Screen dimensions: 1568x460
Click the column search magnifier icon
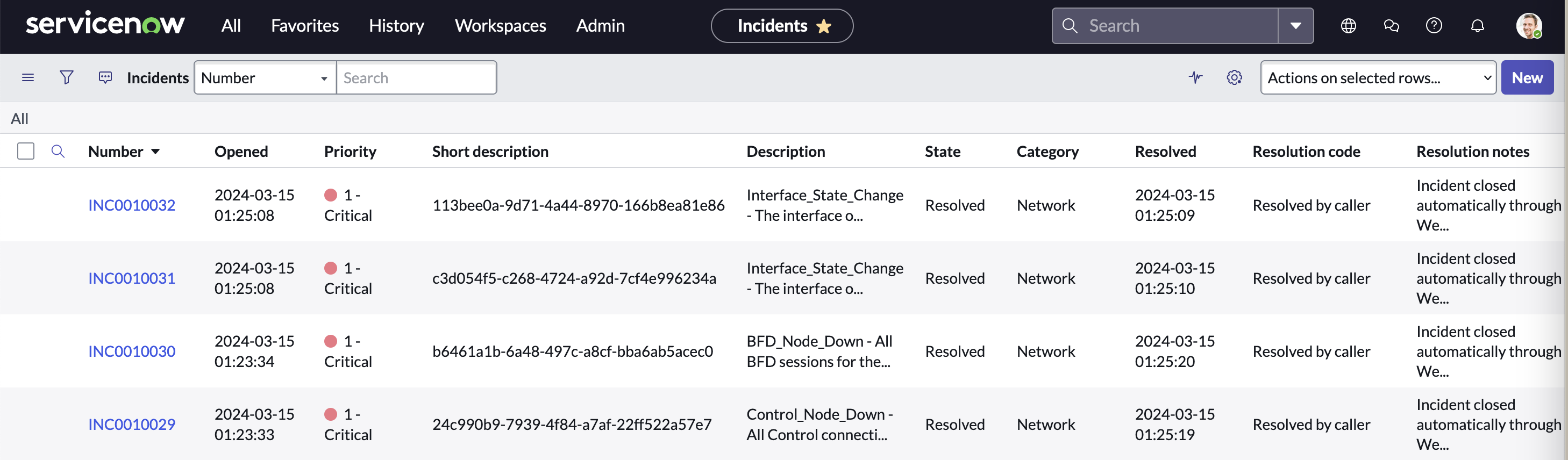tap(58, 151)
